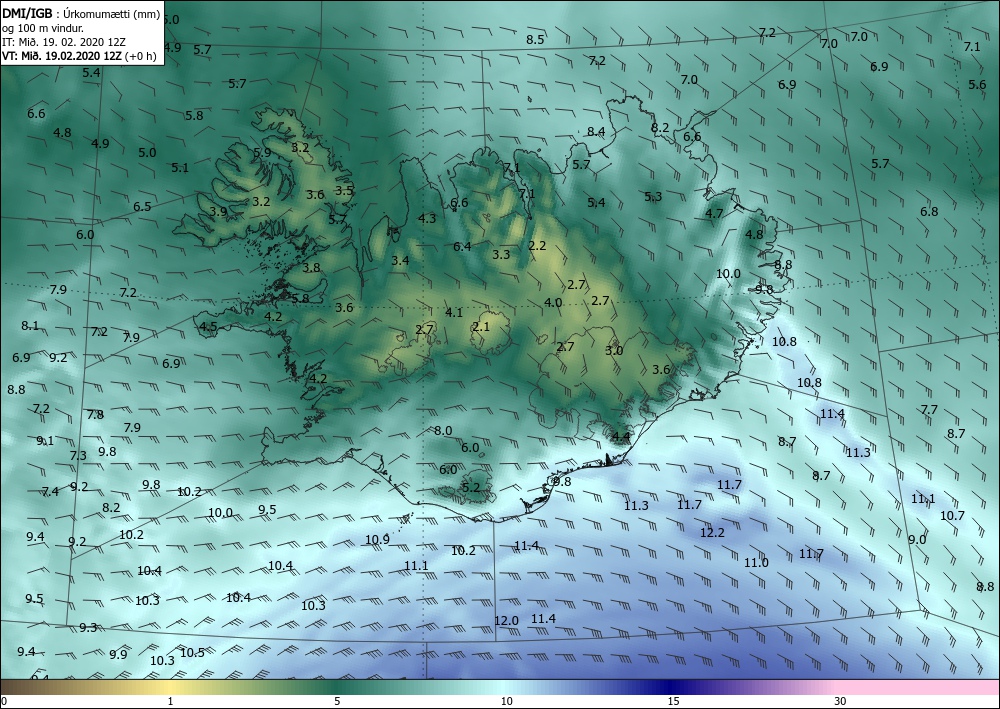Click the 'DMI/IGB : Úrkomumætti (mm)' title text
The width and height of the screenshot is (1000, 709).
[x=81, y=13]
